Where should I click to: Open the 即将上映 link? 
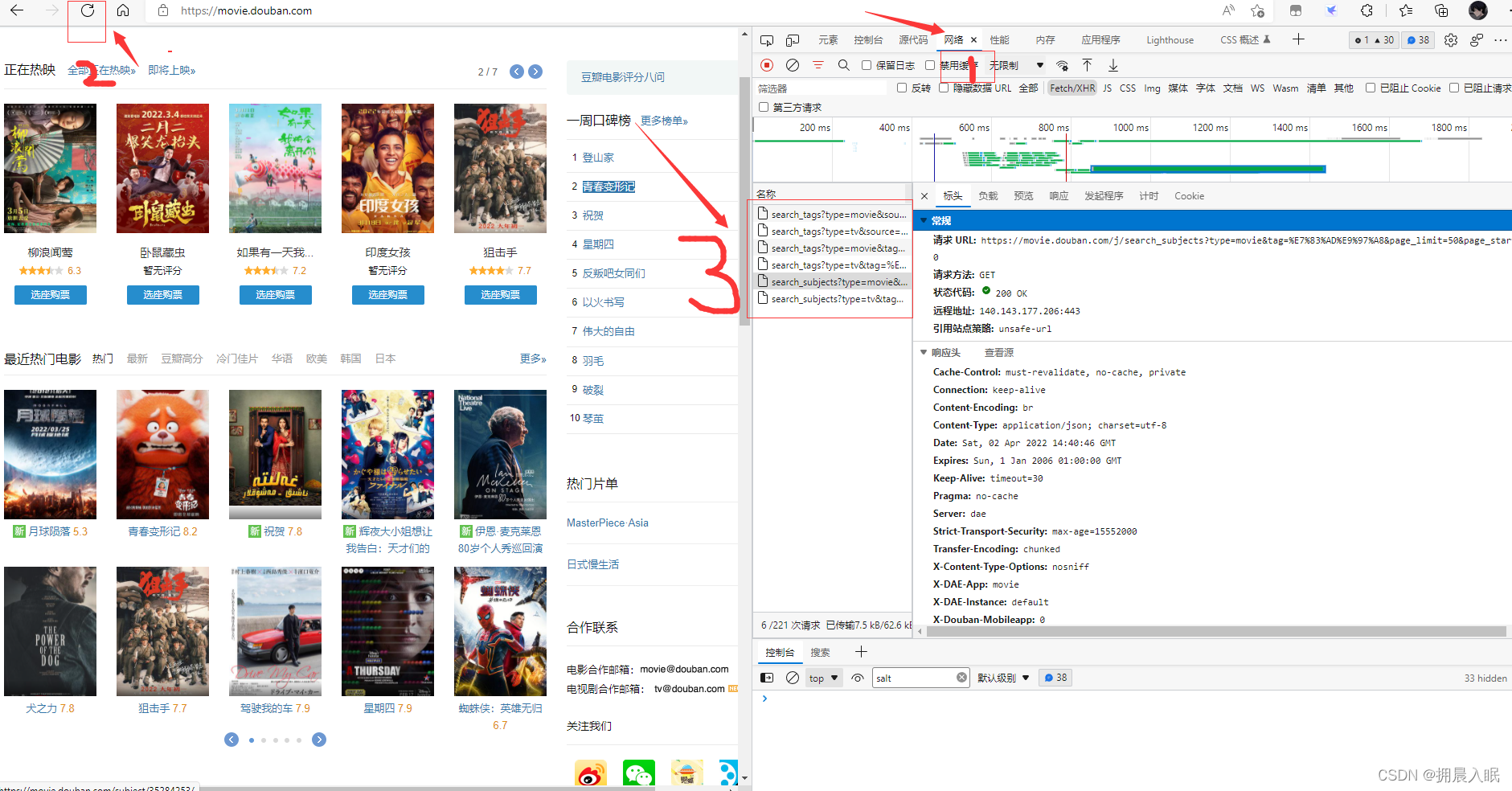(171, 71)
